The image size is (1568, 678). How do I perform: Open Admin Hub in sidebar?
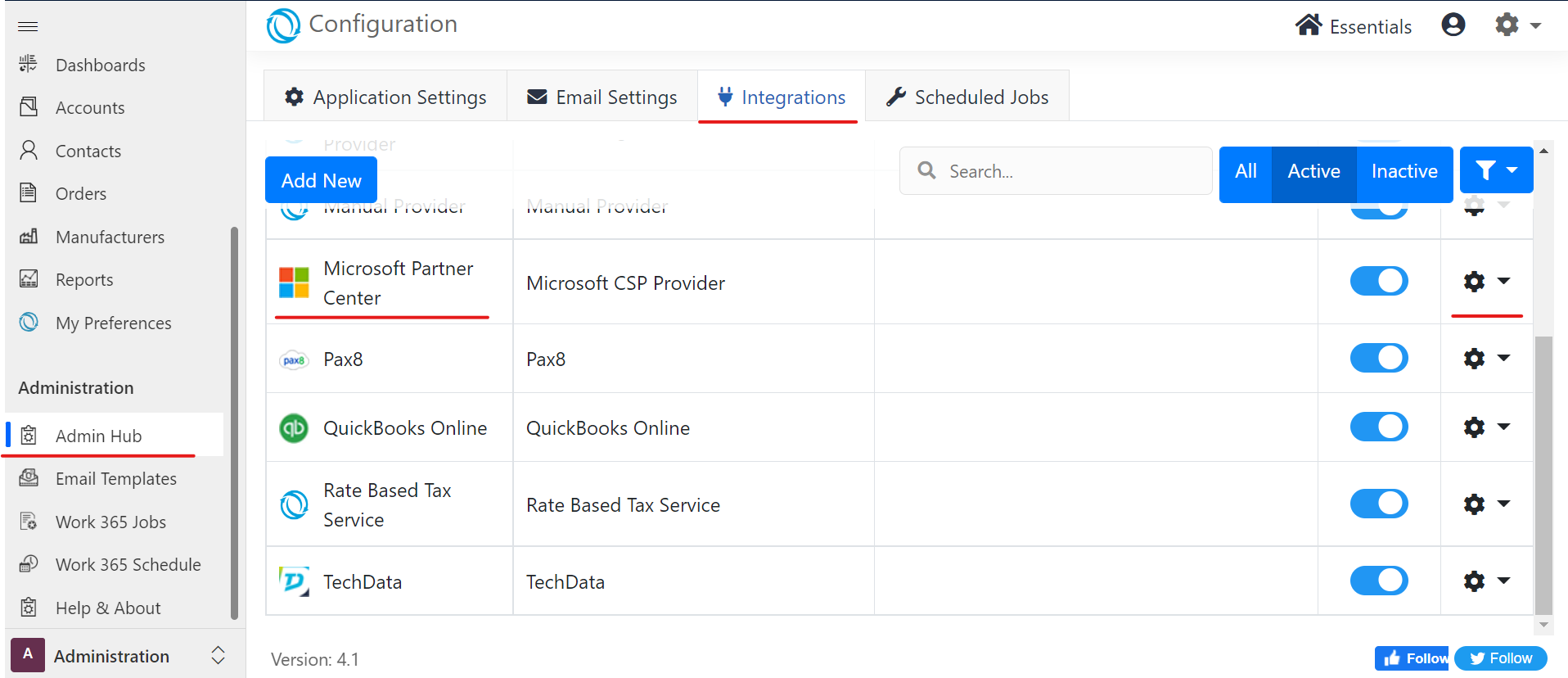coord(115,435)
